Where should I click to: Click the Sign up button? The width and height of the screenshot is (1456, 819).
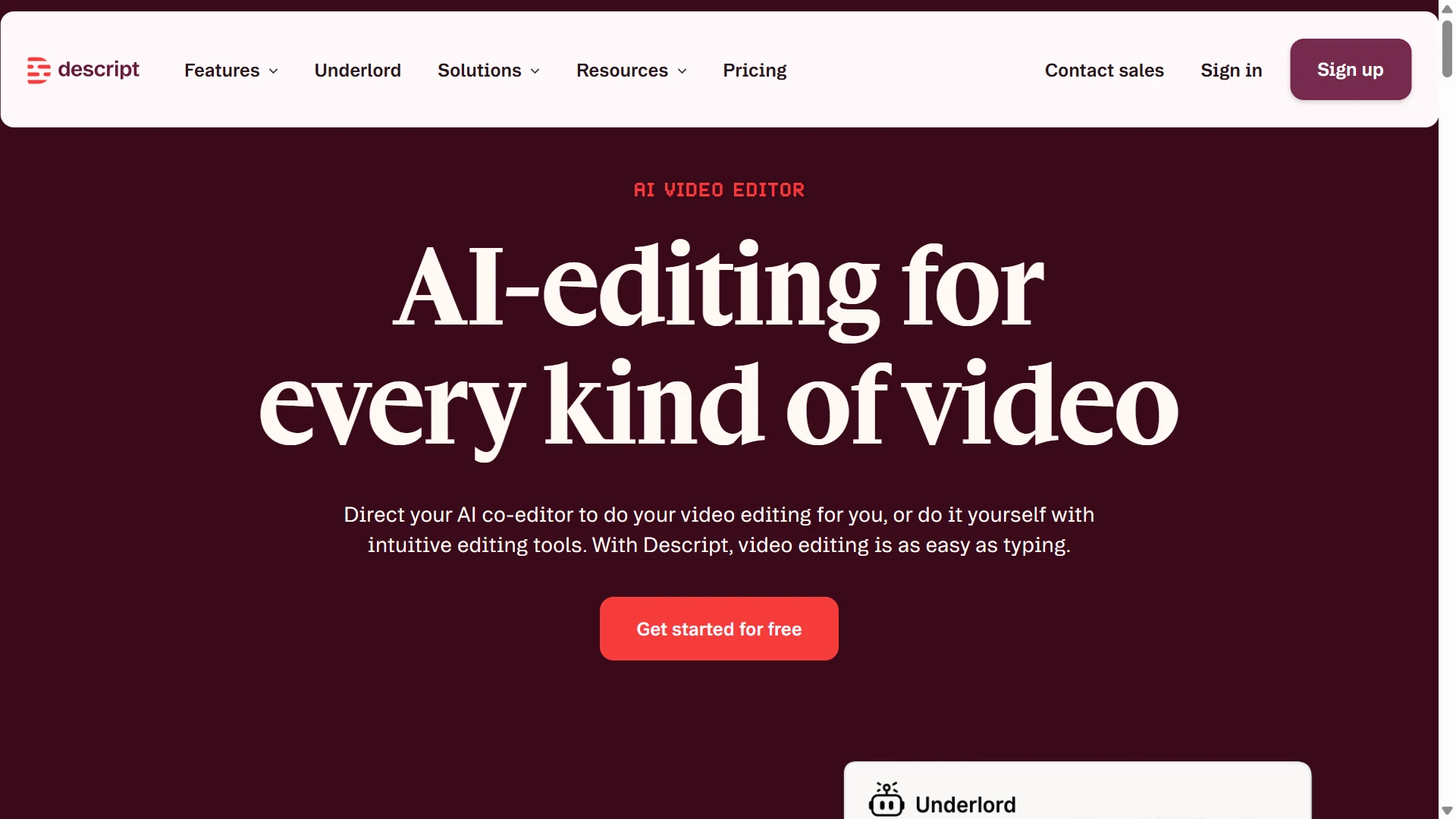click(1351, 70)
